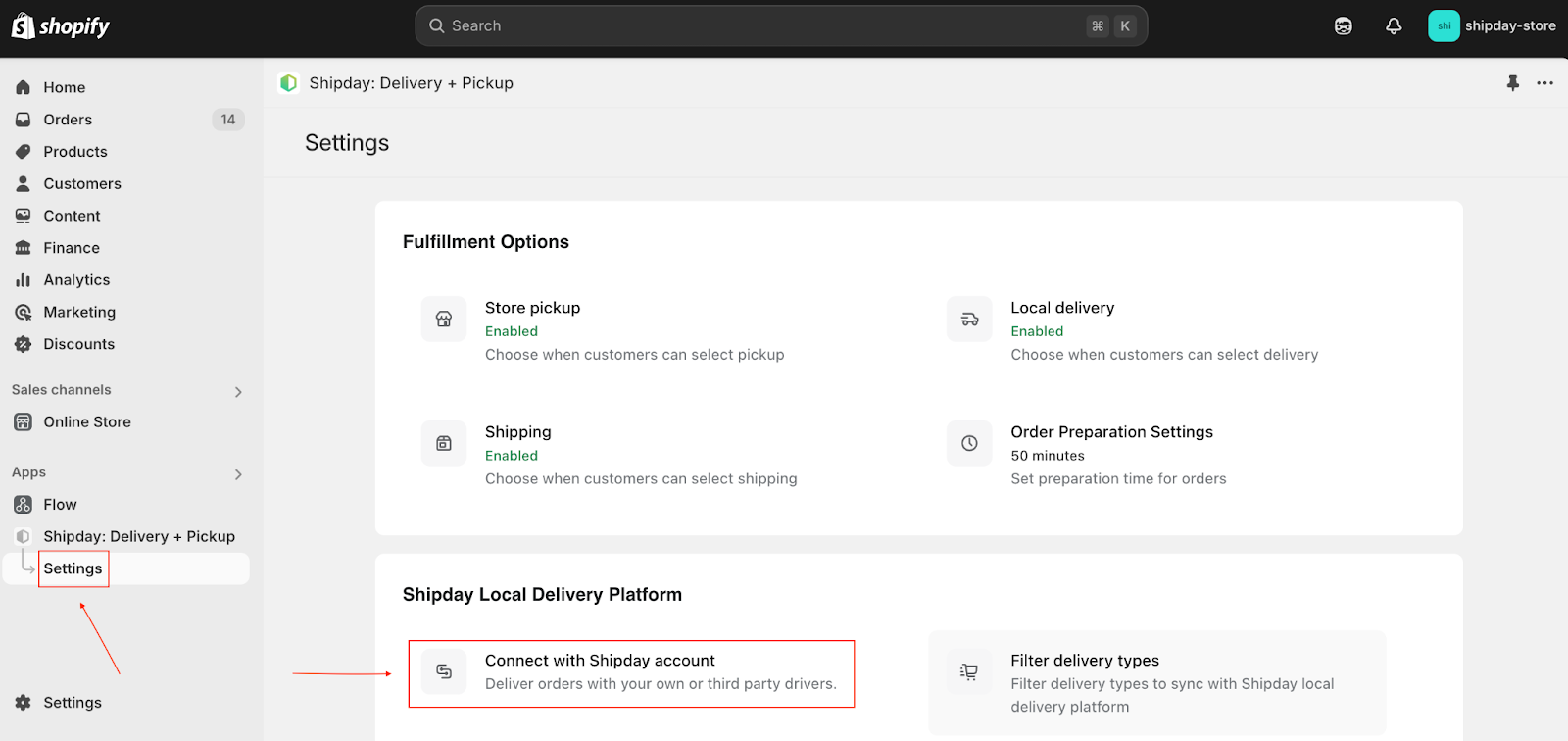Click the Orders count badge 14
The width and height of the screenshot is (1568, 741).
pos(228,120)
